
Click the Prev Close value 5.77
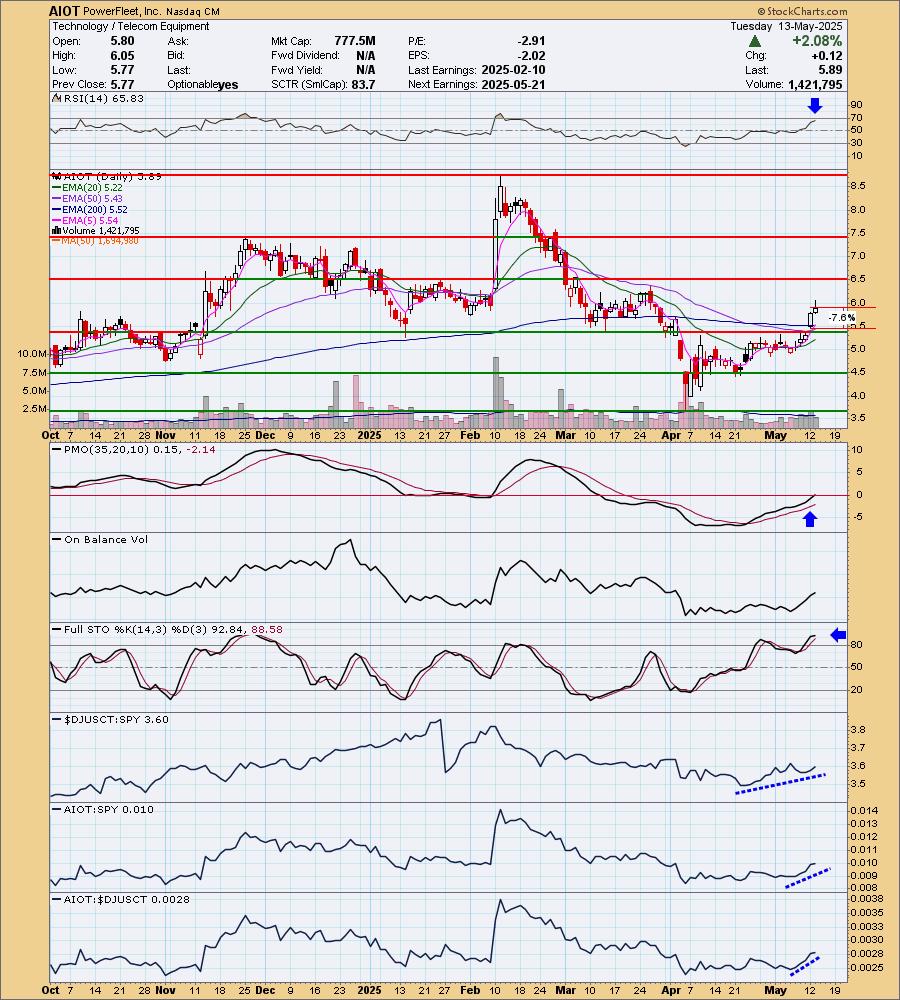pyautogui.click(x=122, y=84)
